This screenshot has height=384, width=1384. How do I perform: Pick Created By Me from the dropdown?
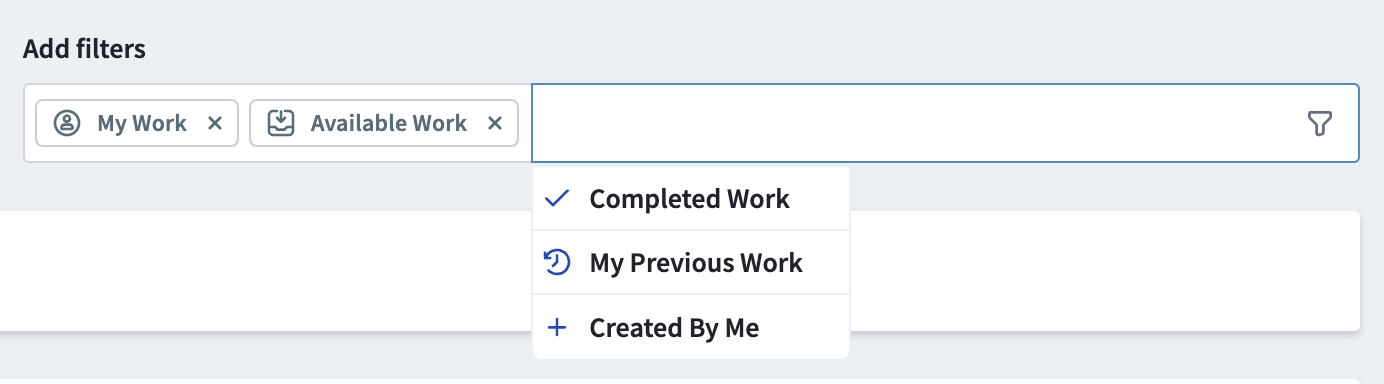pyautogui.click(x=691, y=327)
